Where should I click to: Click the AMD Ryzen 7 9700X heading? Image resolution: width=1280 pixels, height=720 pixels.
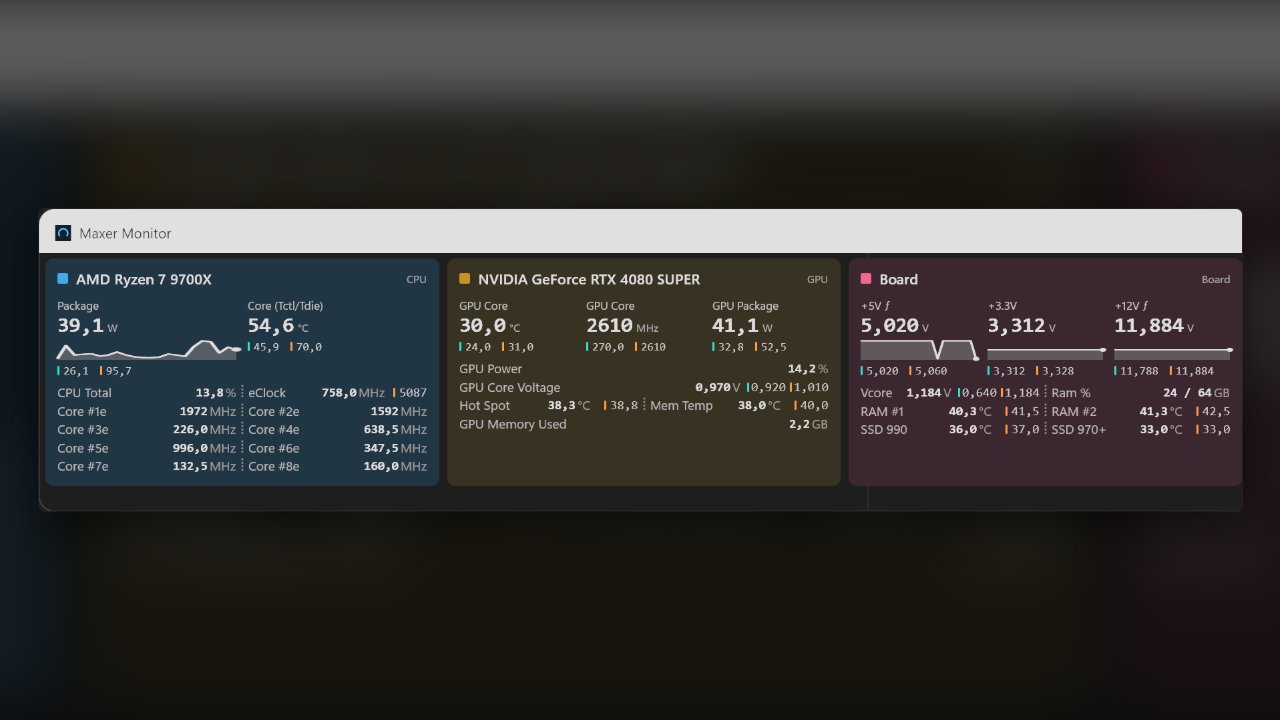(x=144, y=280)
